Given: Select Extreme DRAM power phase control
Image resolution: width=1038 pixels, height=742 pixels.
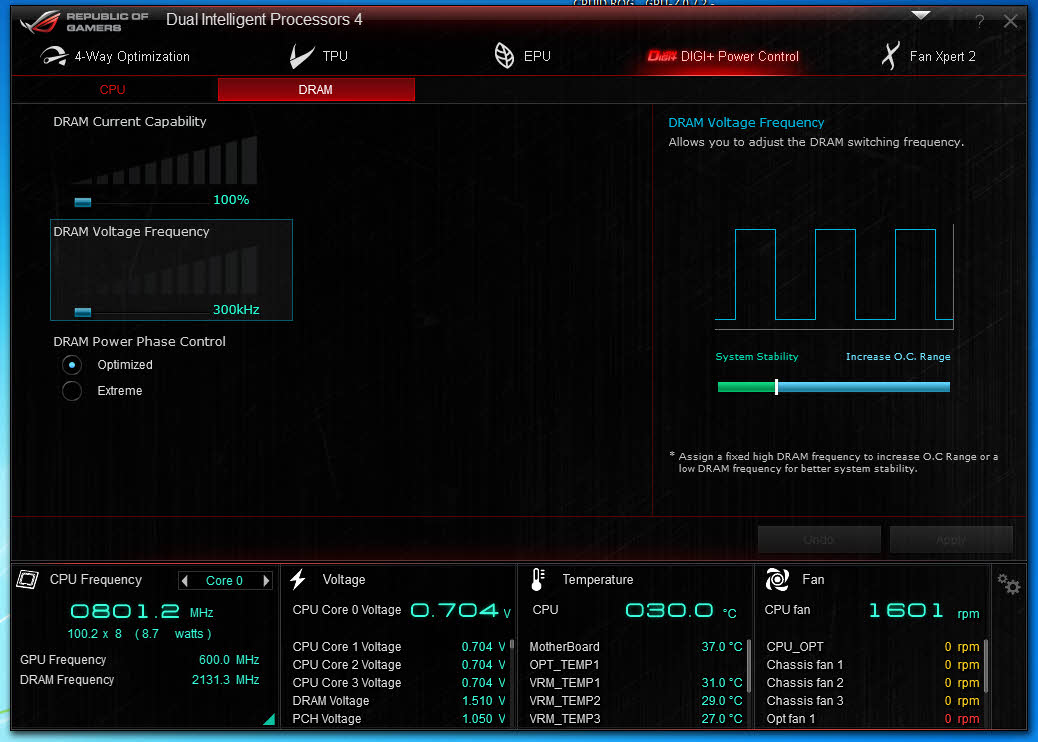Looking at the screenshot, I should point(72,391).
